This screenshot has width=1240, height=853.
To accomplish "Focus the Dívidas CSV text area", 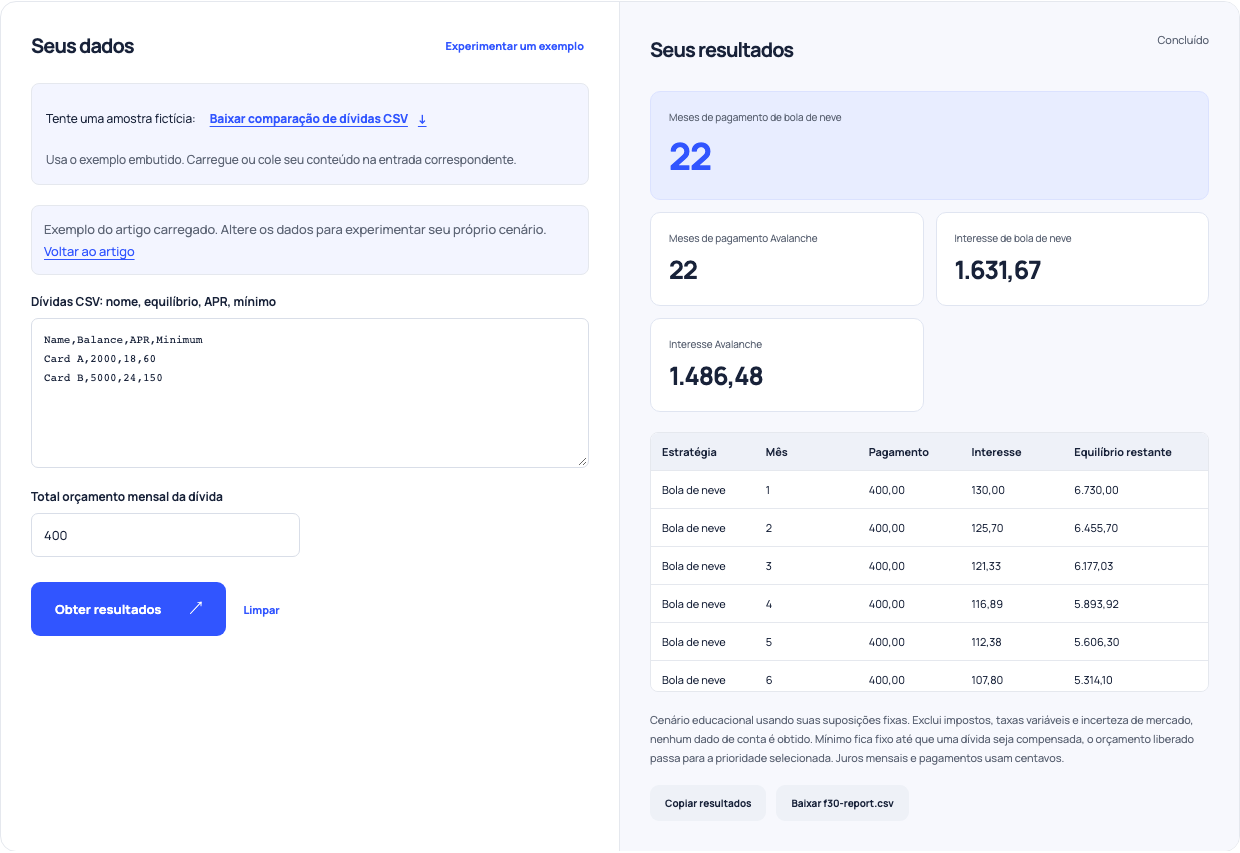I will 310,393.
